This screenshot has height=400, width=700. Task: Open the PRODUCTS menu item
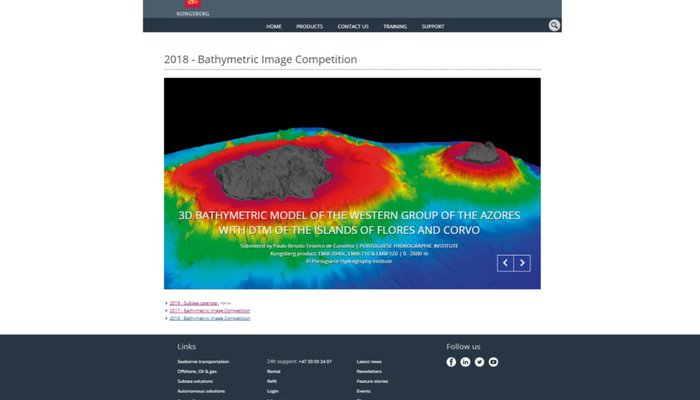tap(309, 26)
